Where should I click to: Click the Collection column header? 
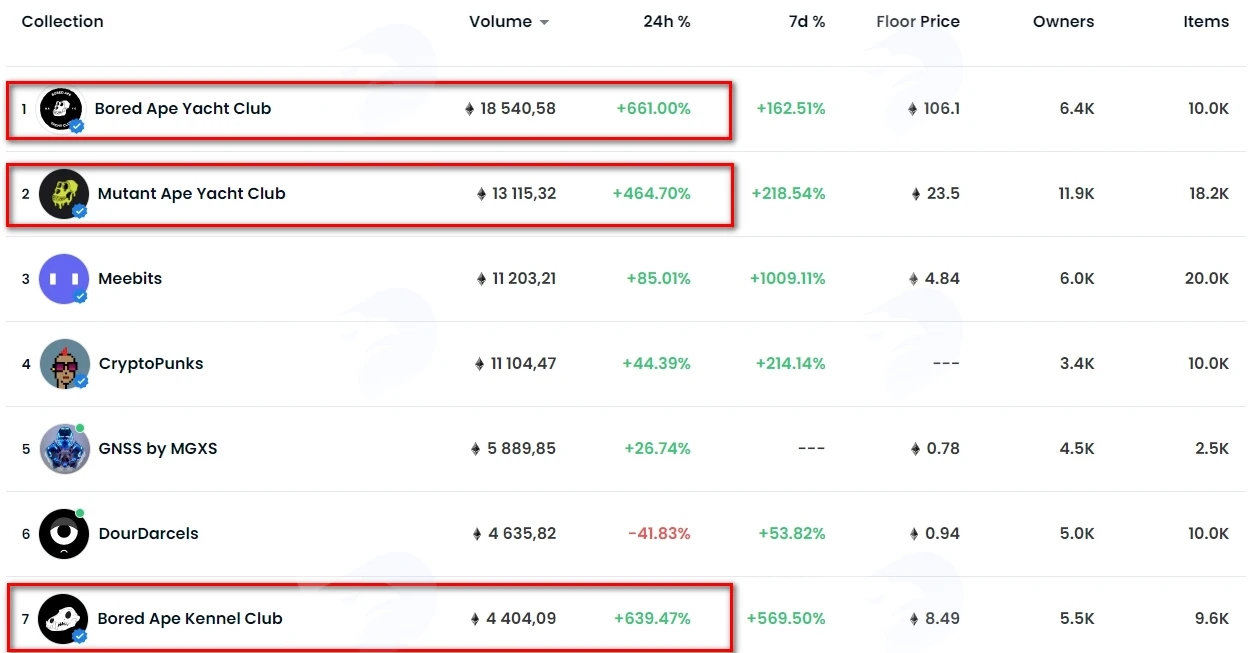62,22
